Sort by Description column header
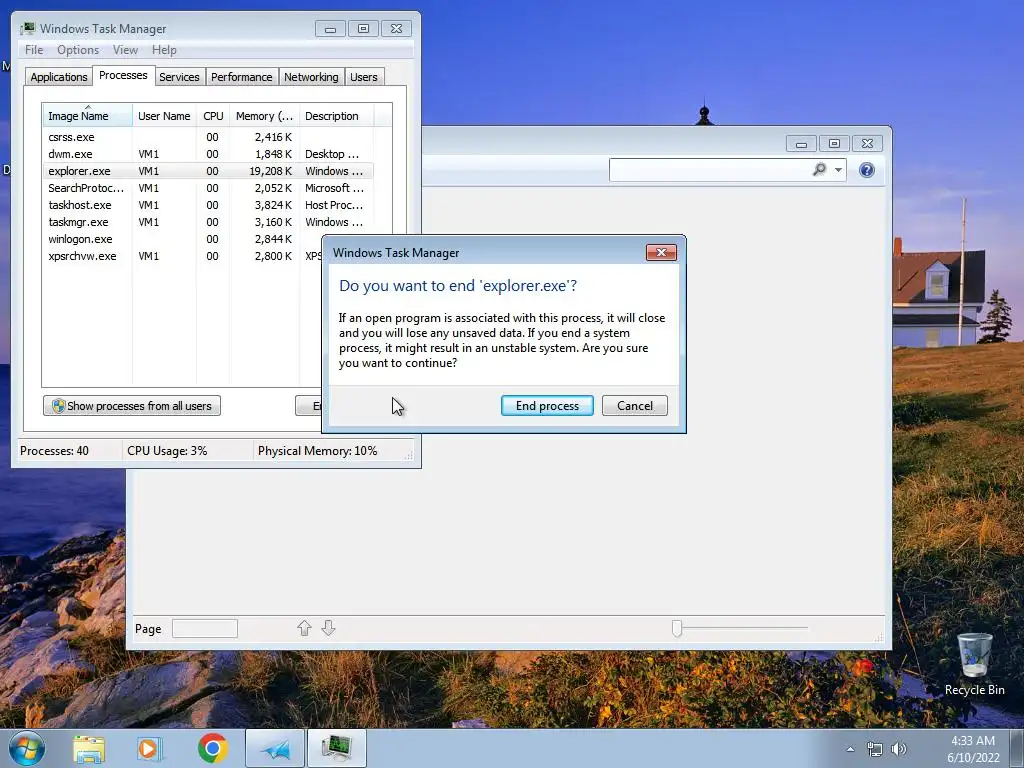The image size is (1024, 768). tap(336, 116)
